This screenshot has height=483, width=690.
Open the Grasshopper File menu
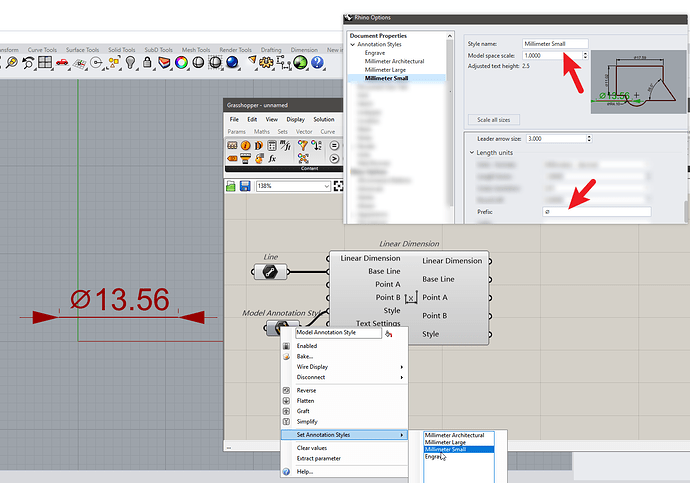point(234,120)
